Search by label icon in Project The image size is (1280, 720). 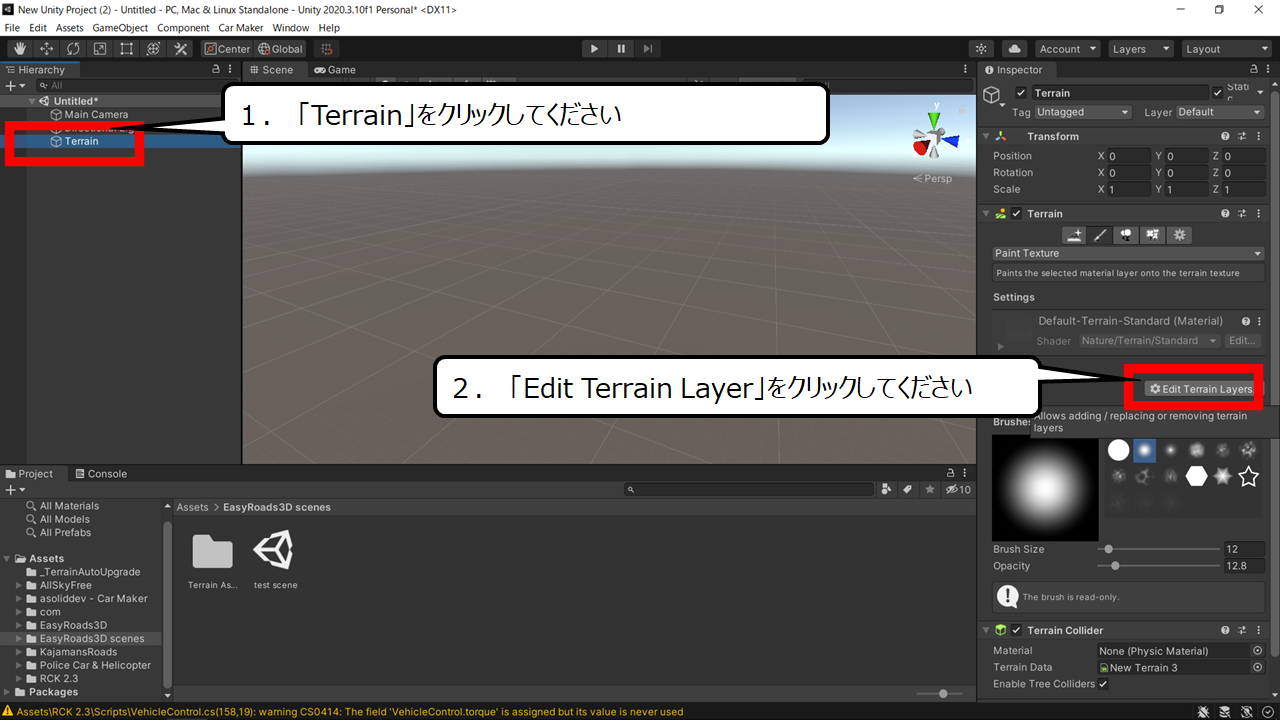[x=907, y=490]
